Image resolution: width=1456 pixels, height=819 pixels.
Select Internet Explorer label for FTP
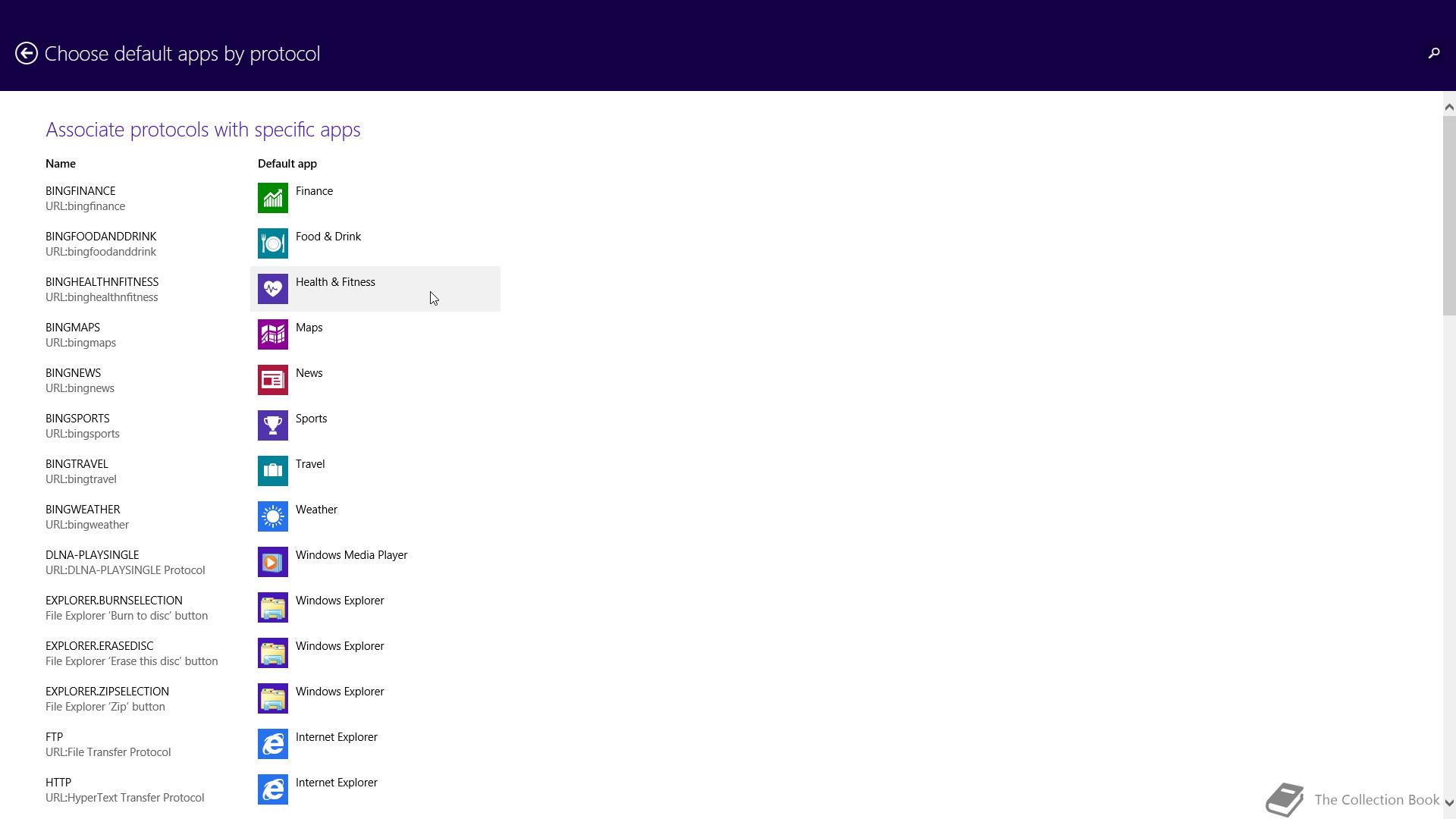(x=336, y=737)
